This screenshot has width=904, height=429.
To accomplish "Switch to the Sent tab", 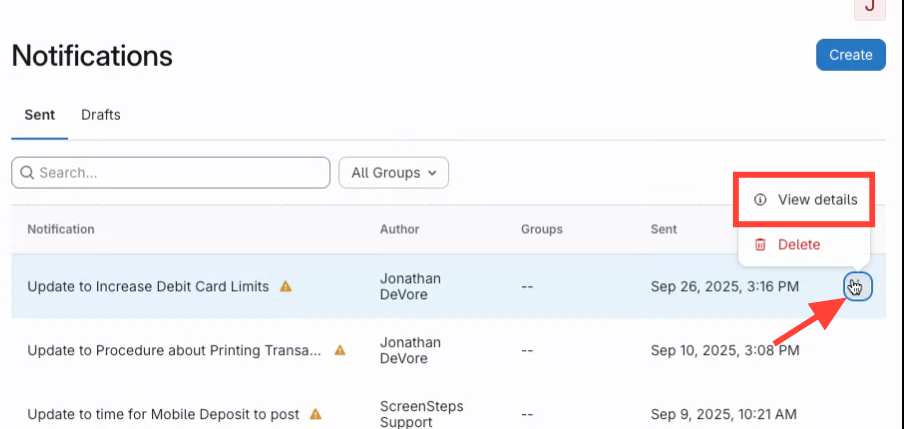I will click(x=40, y=115).
